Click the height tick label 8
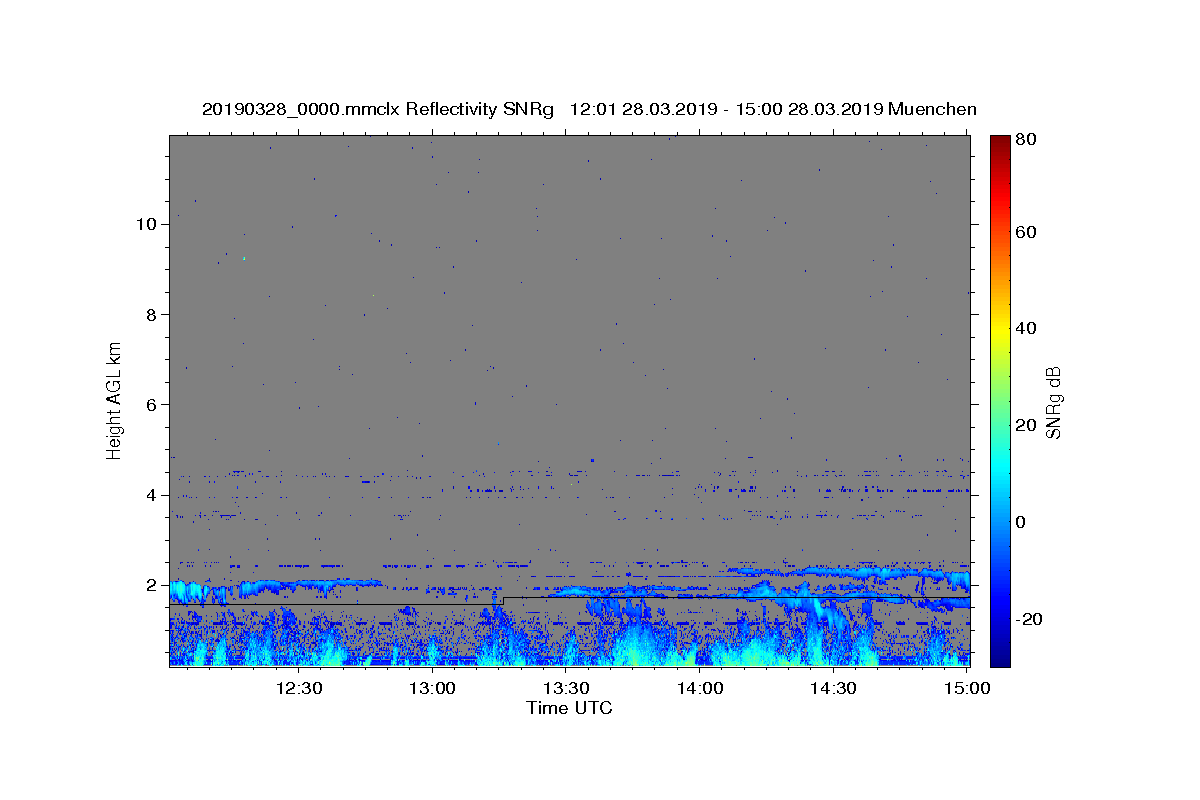This screenshot has width=1200, height=800. pyautogui.click(x=151, y=314)
